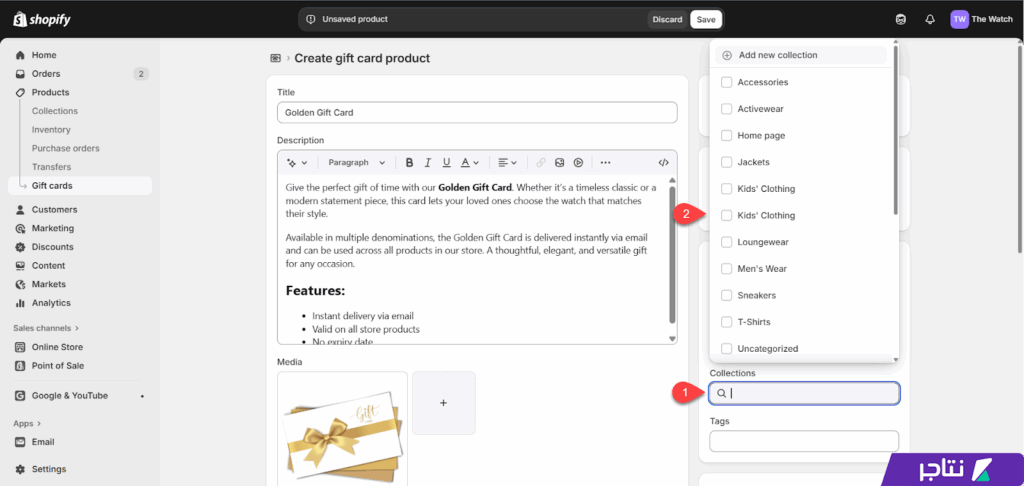
Task: Open more formatting options (three dots)
Action: 605,163
